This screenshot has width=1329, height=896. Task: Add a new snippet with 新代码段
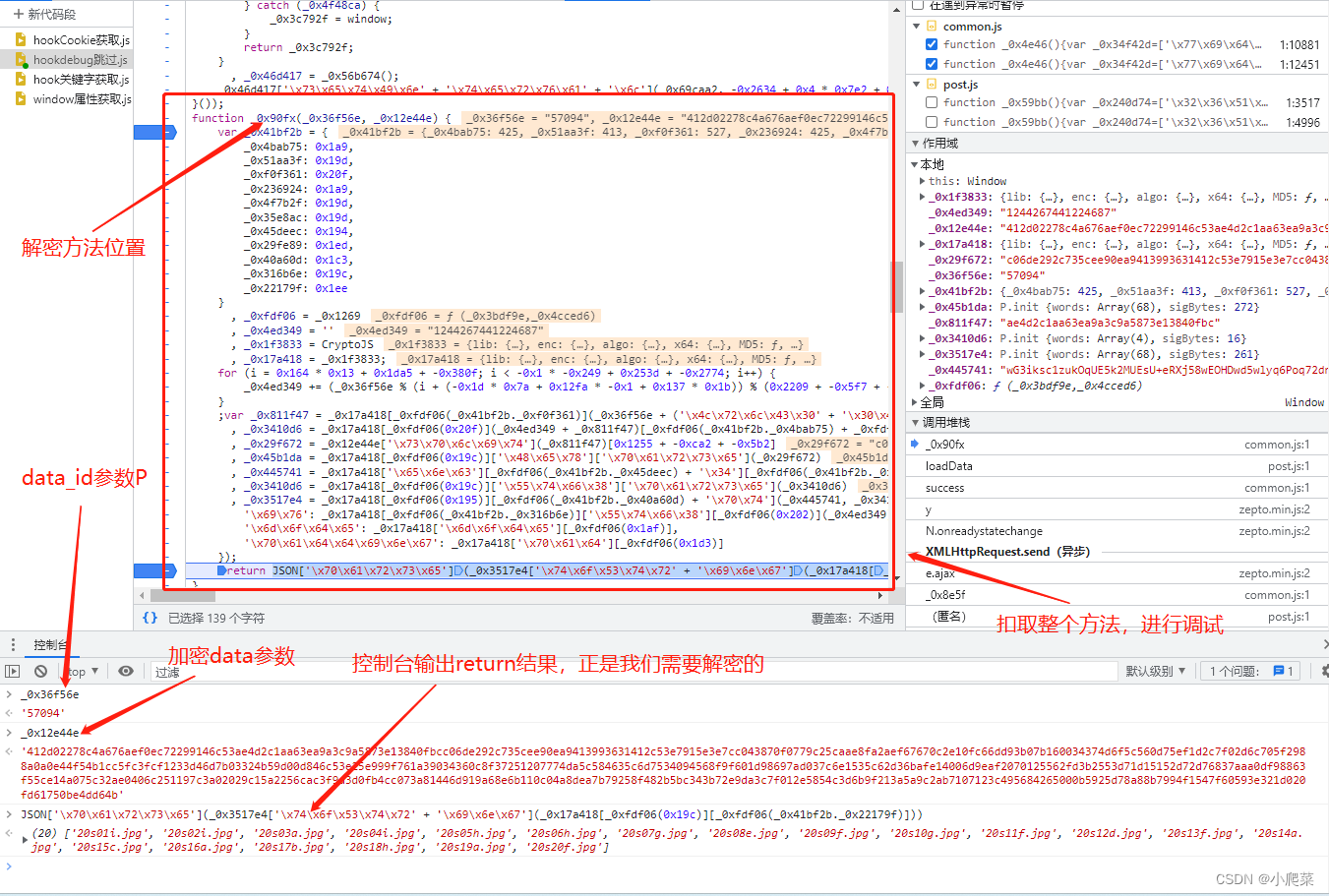pos(43,14)
